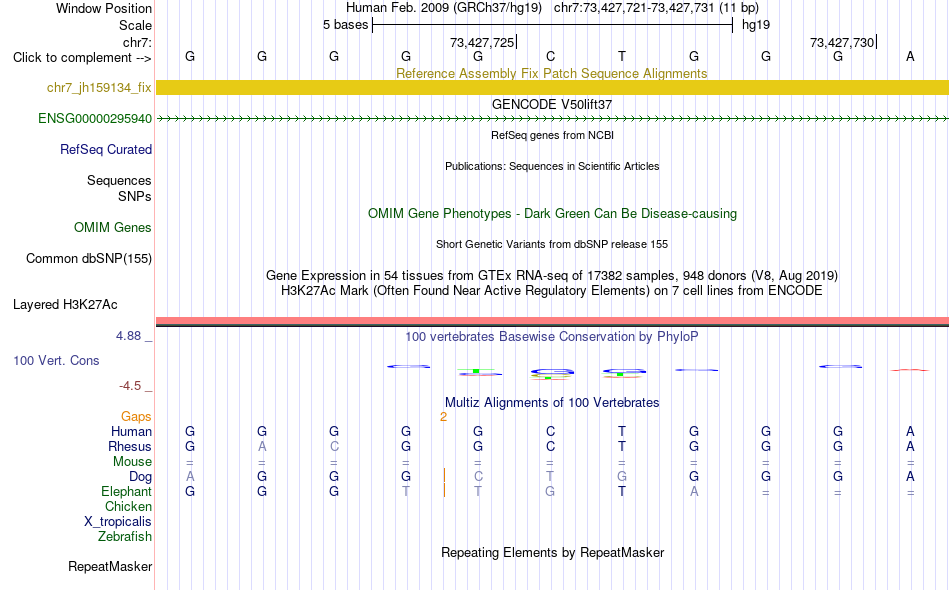Click the orange '2' in the Gaps row
950x590 pixels.
coord(443,417)
